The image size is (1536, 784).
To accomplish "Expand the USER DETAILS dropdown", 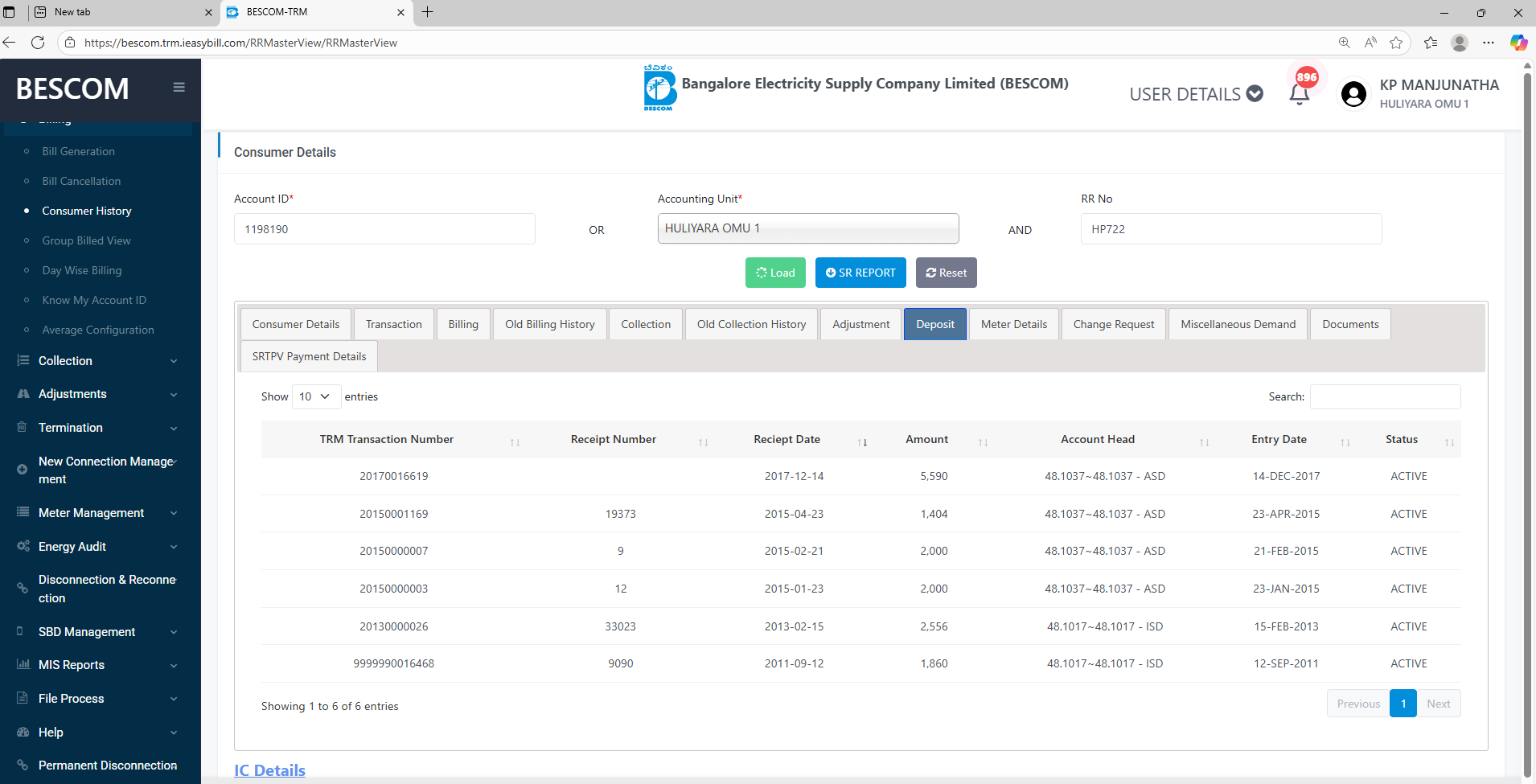I will click(1195, 94).
